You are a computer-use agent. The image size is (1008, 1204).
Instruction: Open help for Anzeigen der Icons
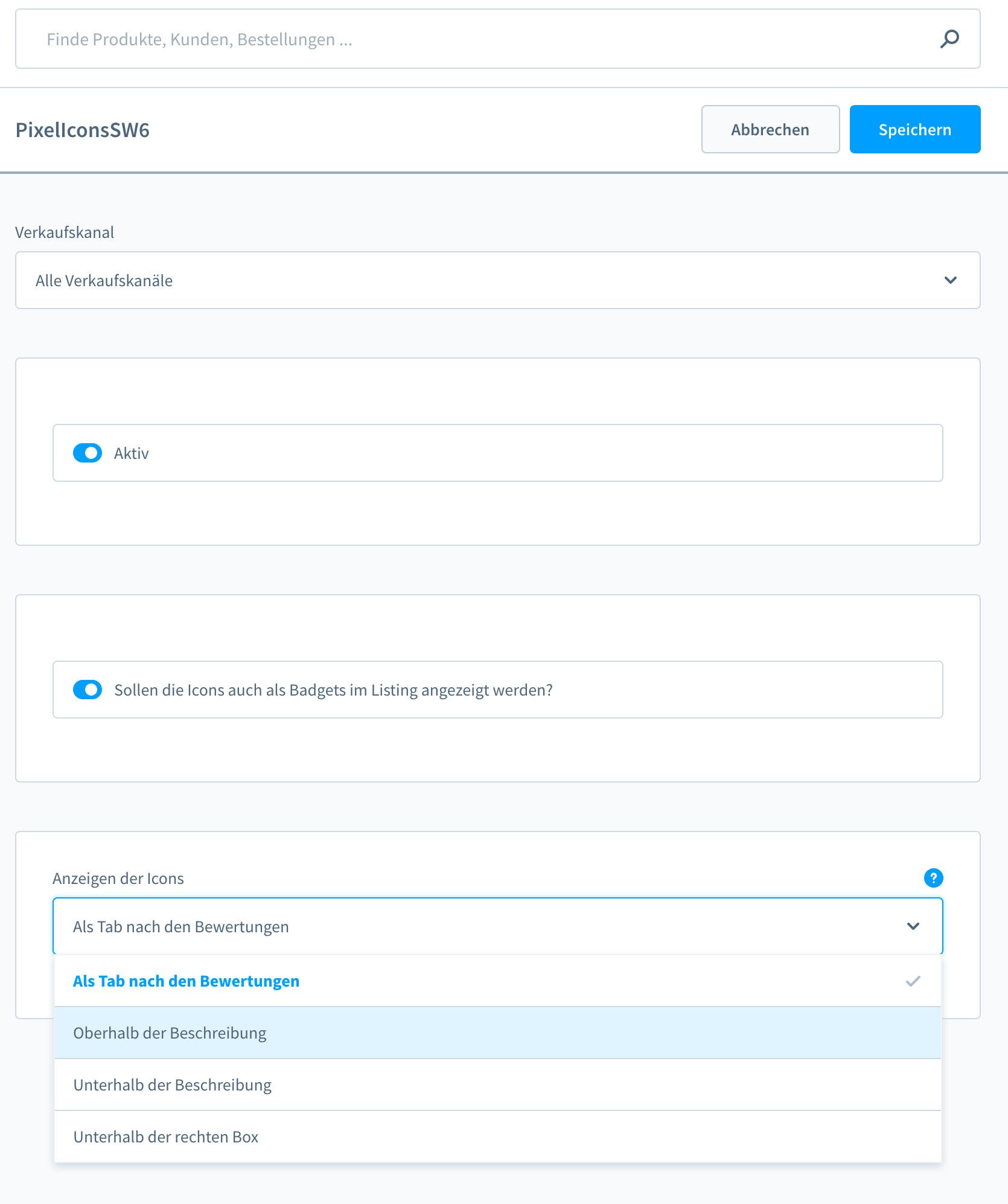click(933, 878)
